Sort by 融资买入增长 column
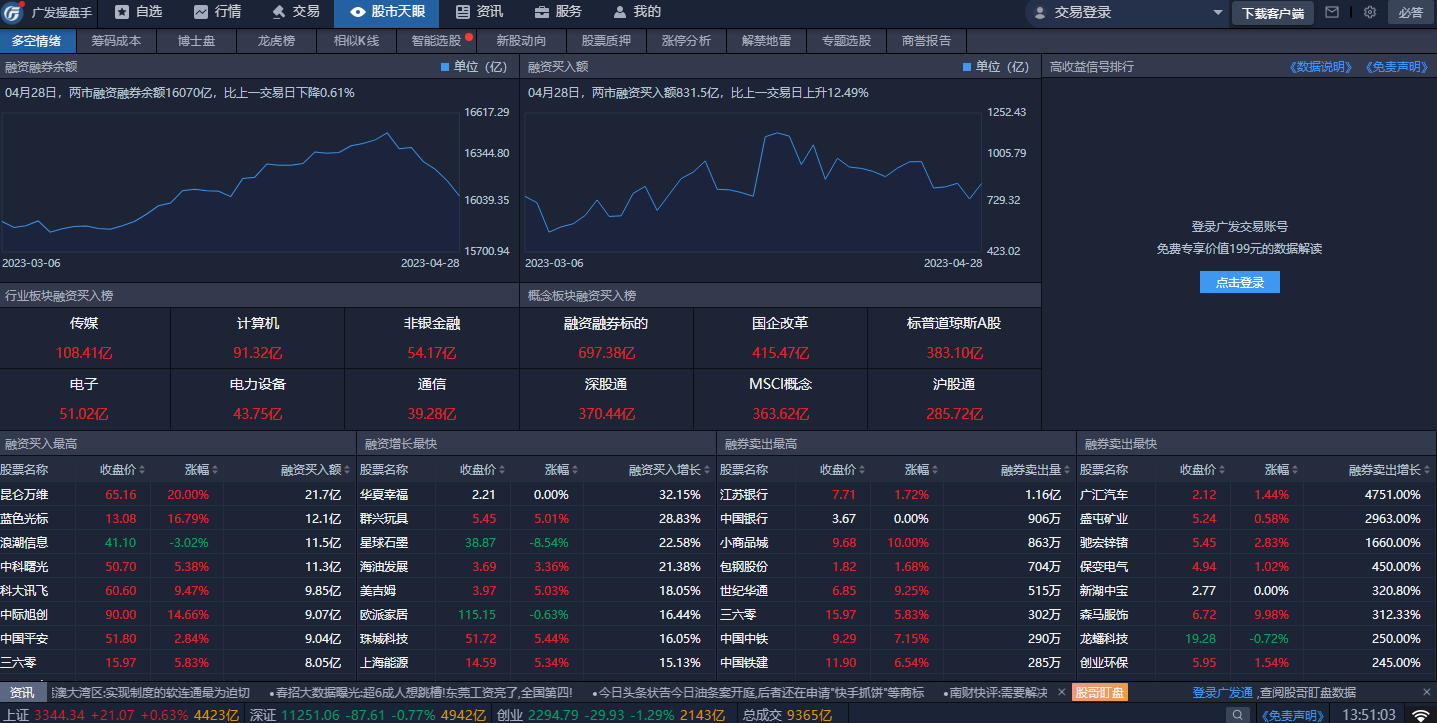The height and width of the screenshot is (723, 1437). 670,469
